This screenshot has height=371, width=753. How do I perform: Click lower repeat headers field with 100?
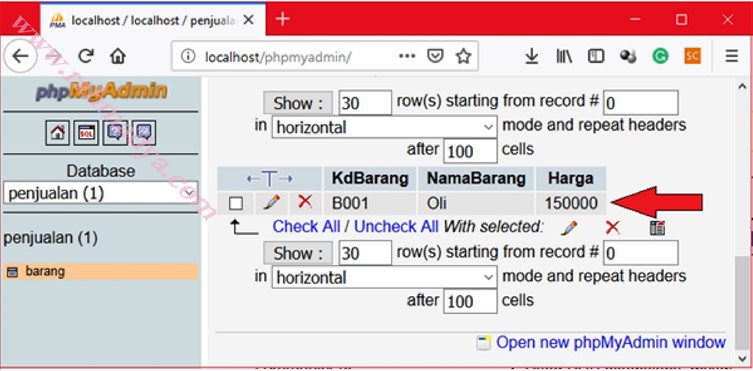point(470,302)
